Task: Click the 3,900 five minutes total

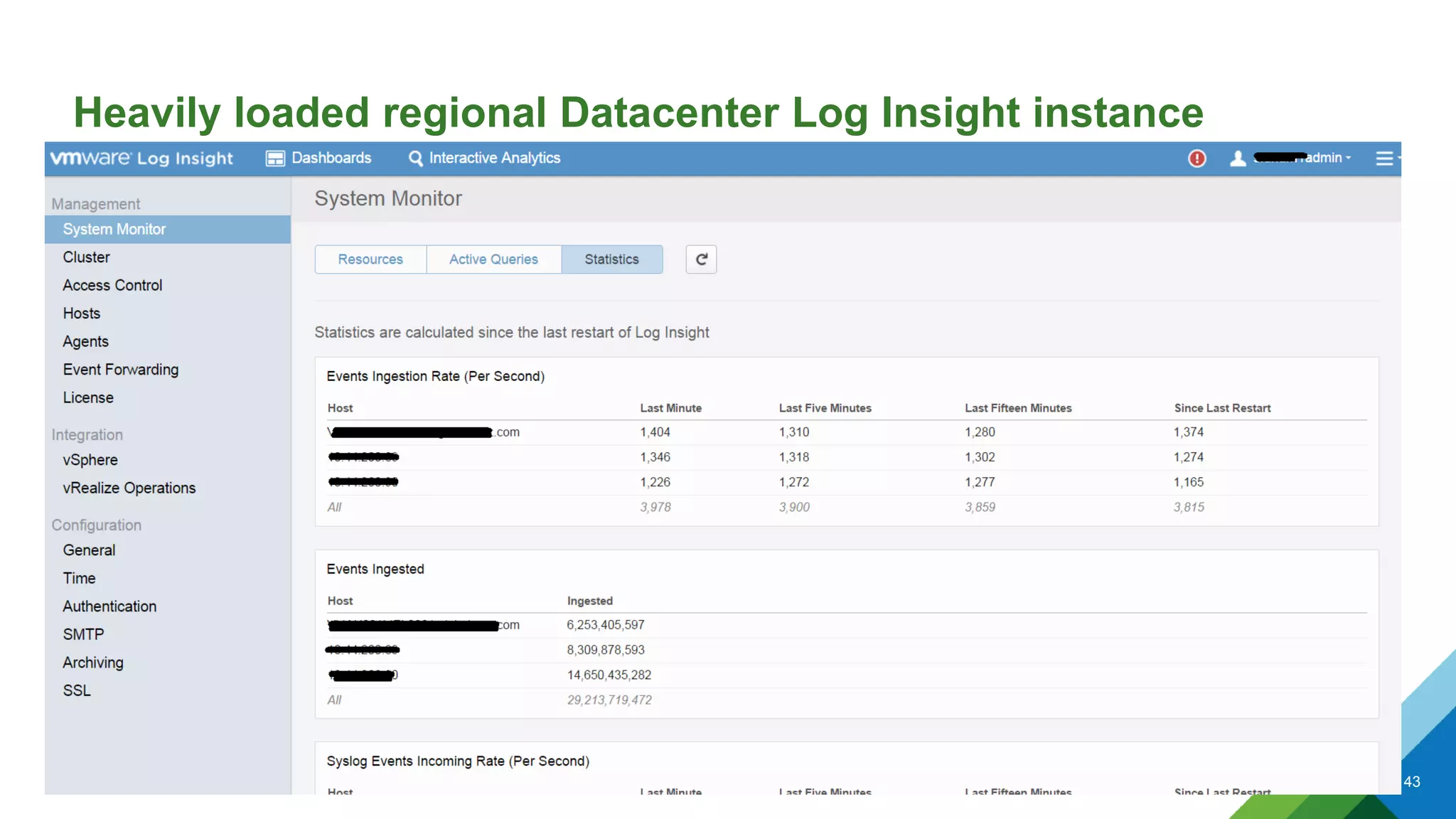Action: [794, 507]
